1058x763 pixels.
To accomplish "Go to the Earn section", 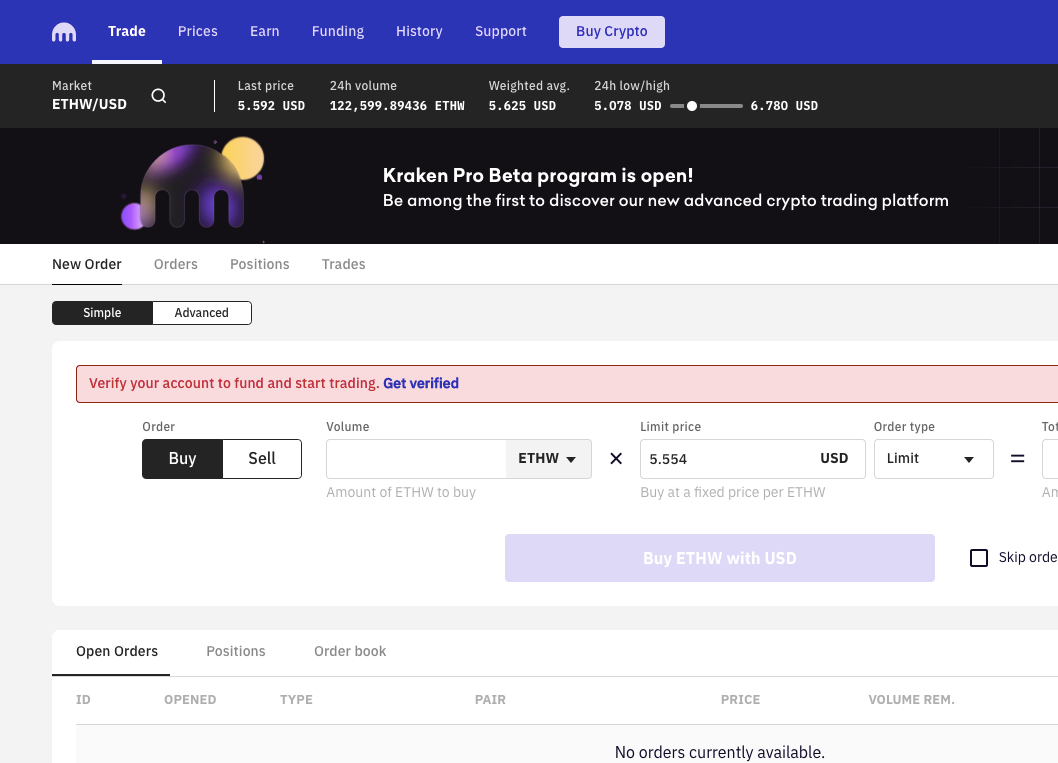I will click(264, 31).
